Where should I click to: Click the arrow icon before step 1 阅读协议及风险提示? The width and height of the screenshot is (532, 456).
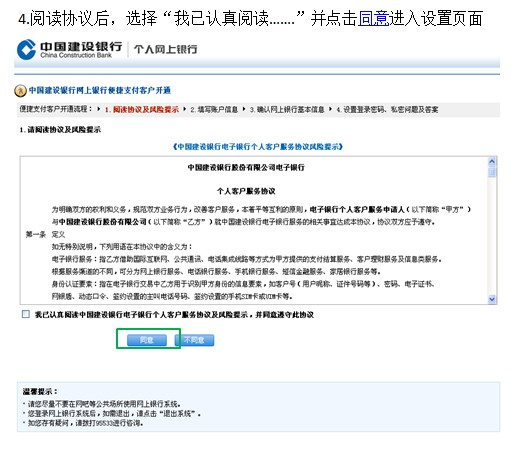point(98,109)
